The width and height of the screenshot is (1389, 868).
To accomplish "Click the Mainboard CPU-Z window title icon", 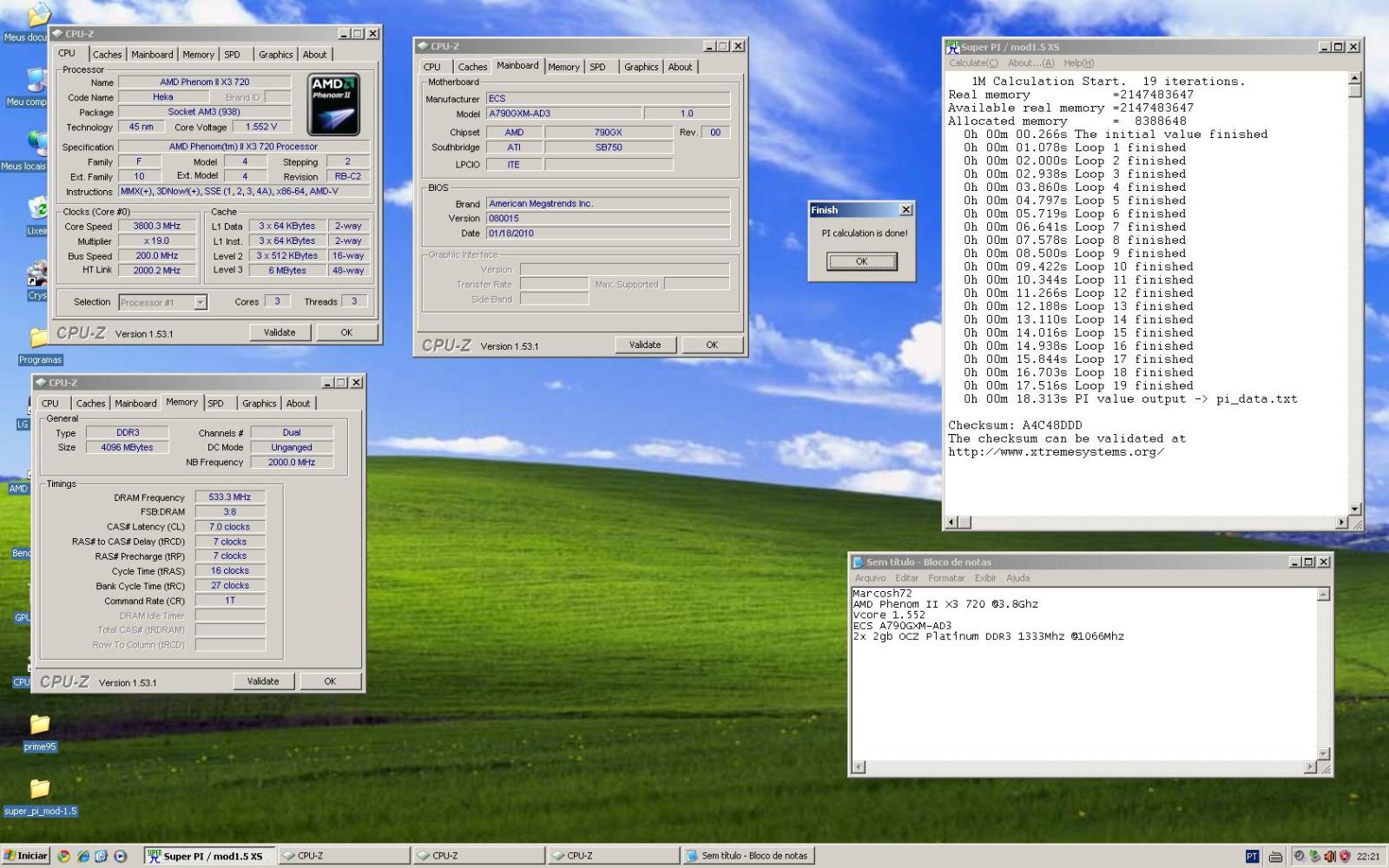I will (423, 46).
